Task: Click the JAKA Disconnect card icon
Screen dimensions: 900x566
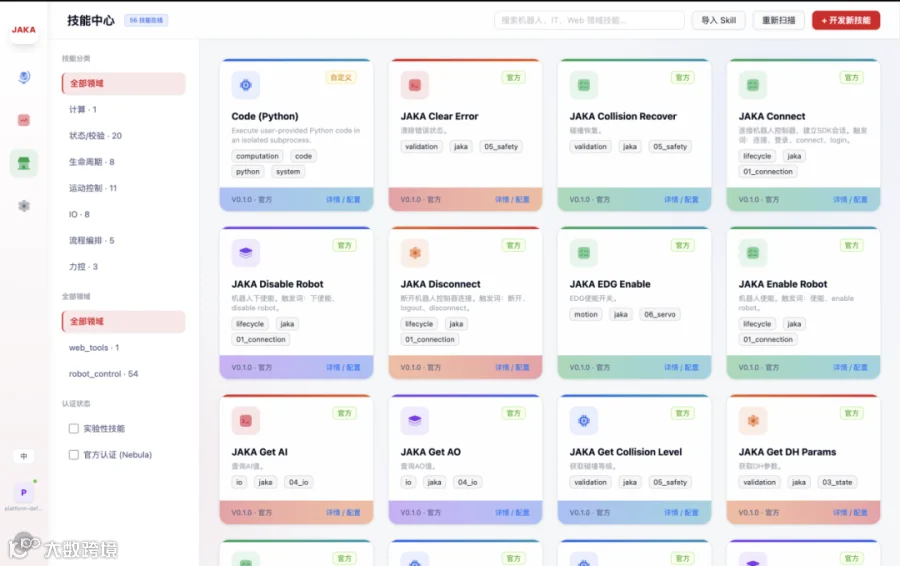Action: pos(414,253)
